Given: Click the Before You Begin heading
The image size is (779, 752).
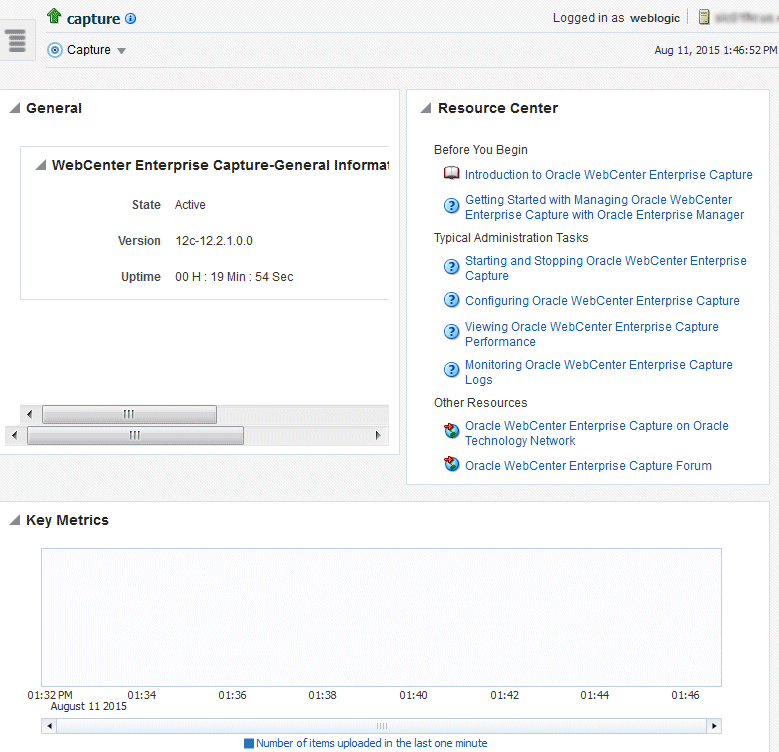Looking at the screenshot, I should tap(480, 150).
